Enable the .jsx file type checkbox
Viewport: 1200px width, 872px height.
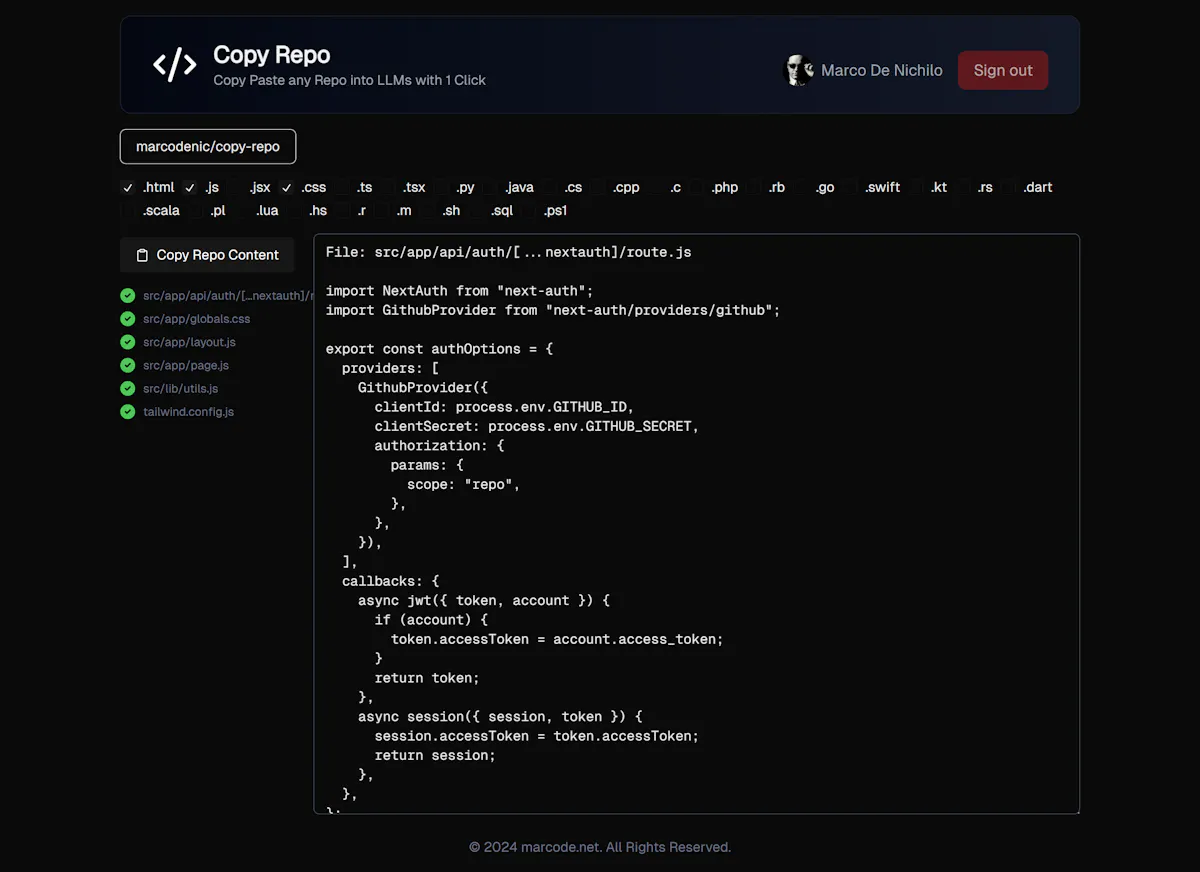click(x=235, y=187)
